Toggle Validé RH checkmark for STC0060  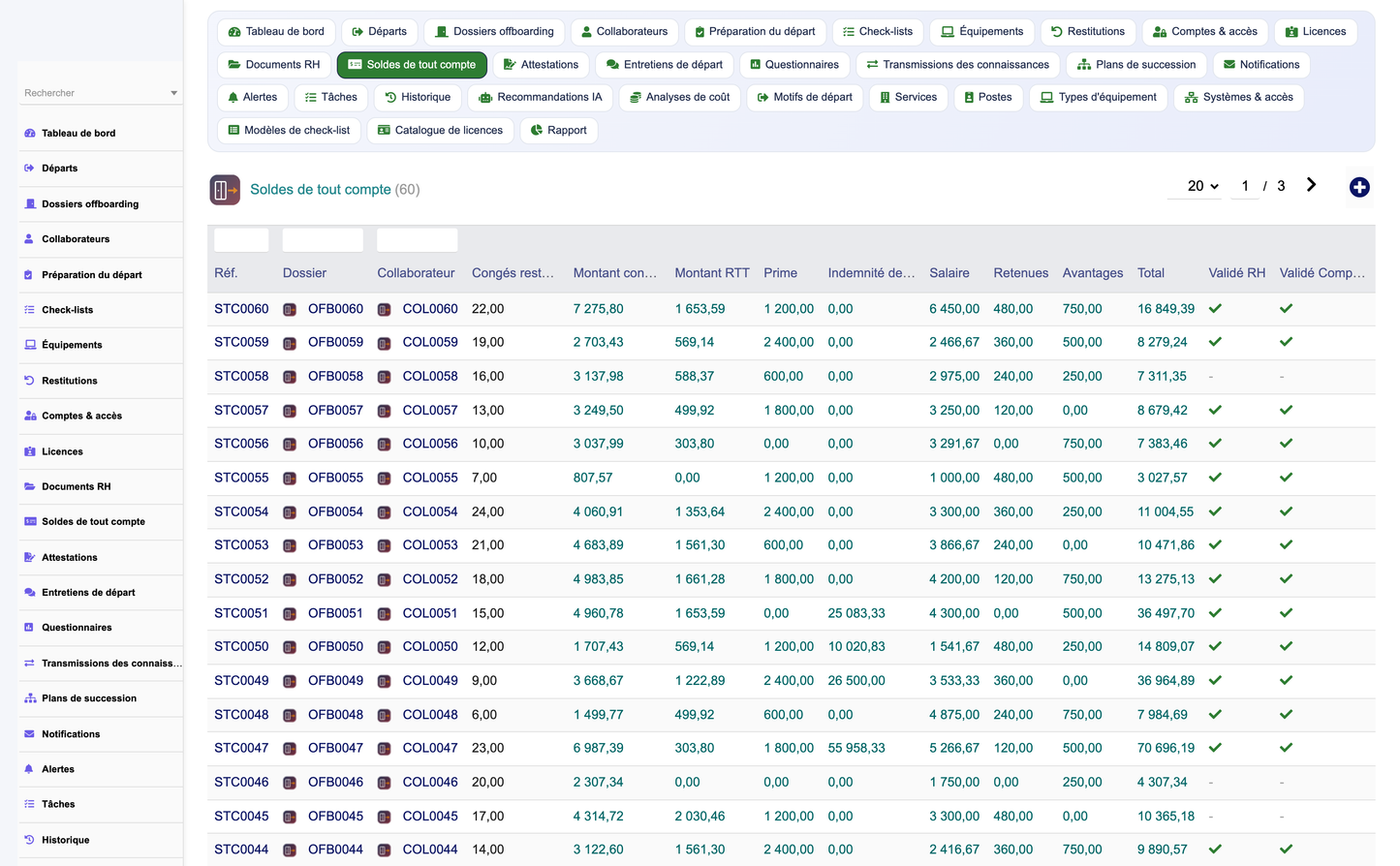(1215, 309)
